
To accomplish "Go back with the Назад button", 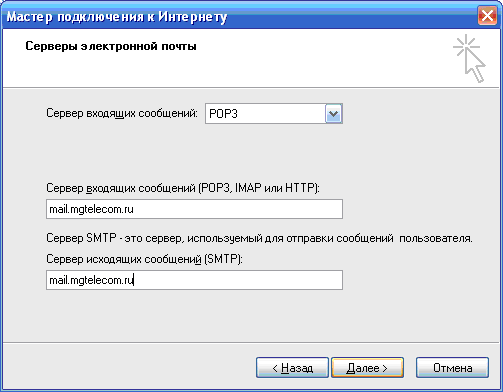I will 292,368.
